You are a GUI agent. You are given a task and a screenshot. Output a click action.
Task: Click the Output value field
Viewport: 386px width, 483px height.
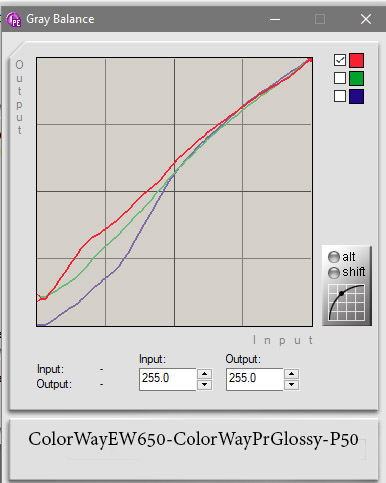click(x=255, y=379)
